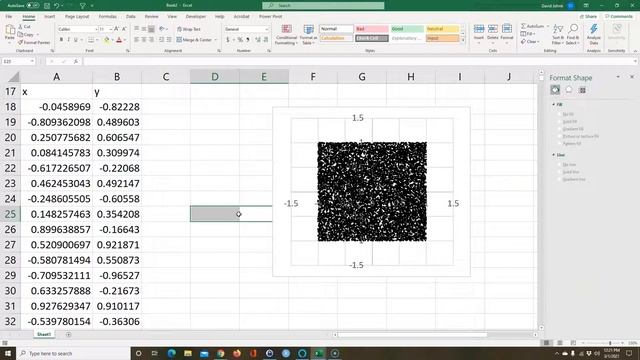The image size is (640, 360).
Task: Apply Bold formatting in the Font group
Action: pyautogui.click(x=61, y=40)
